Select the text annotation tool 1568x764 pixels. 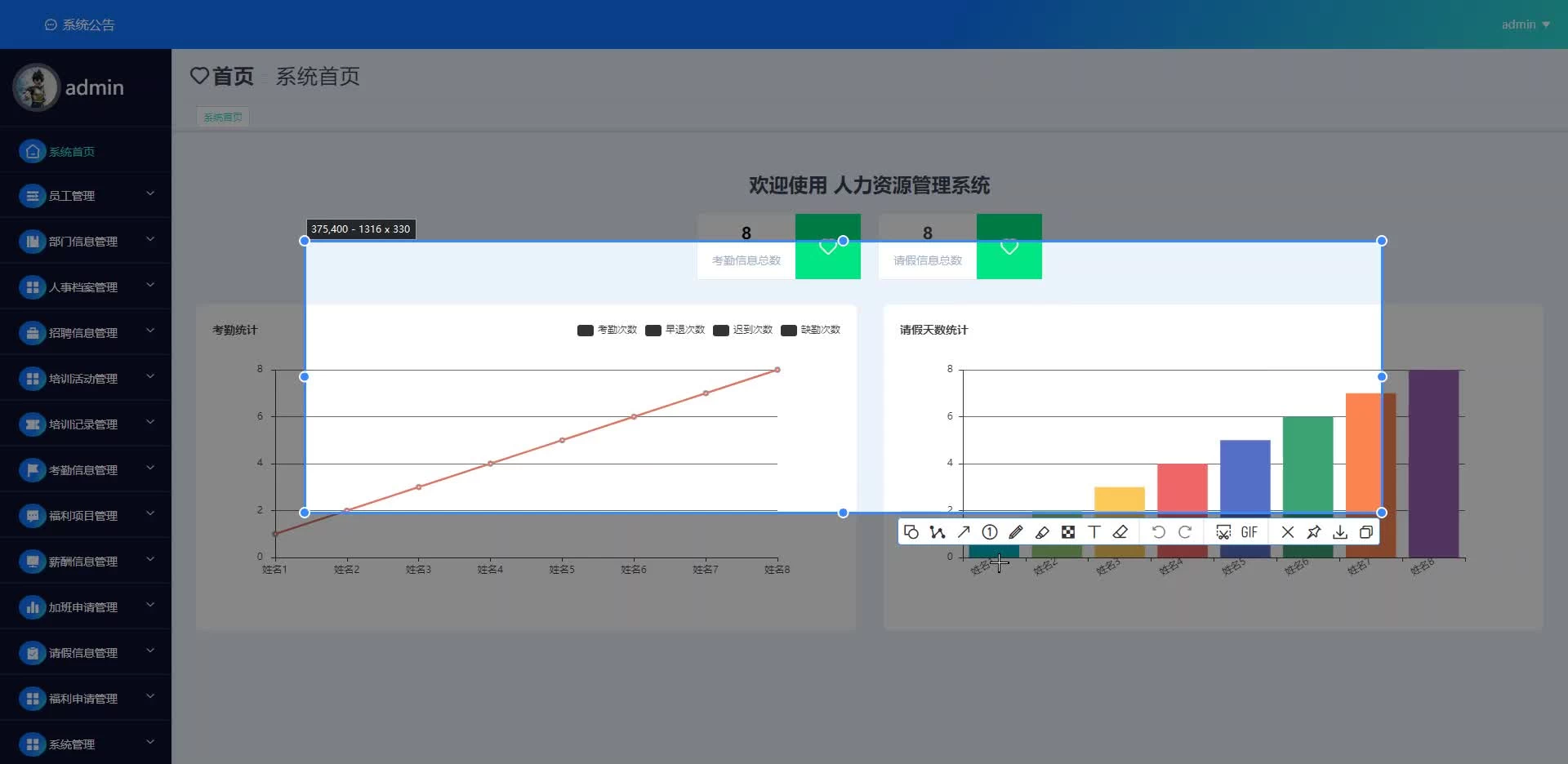[1094, 532]
